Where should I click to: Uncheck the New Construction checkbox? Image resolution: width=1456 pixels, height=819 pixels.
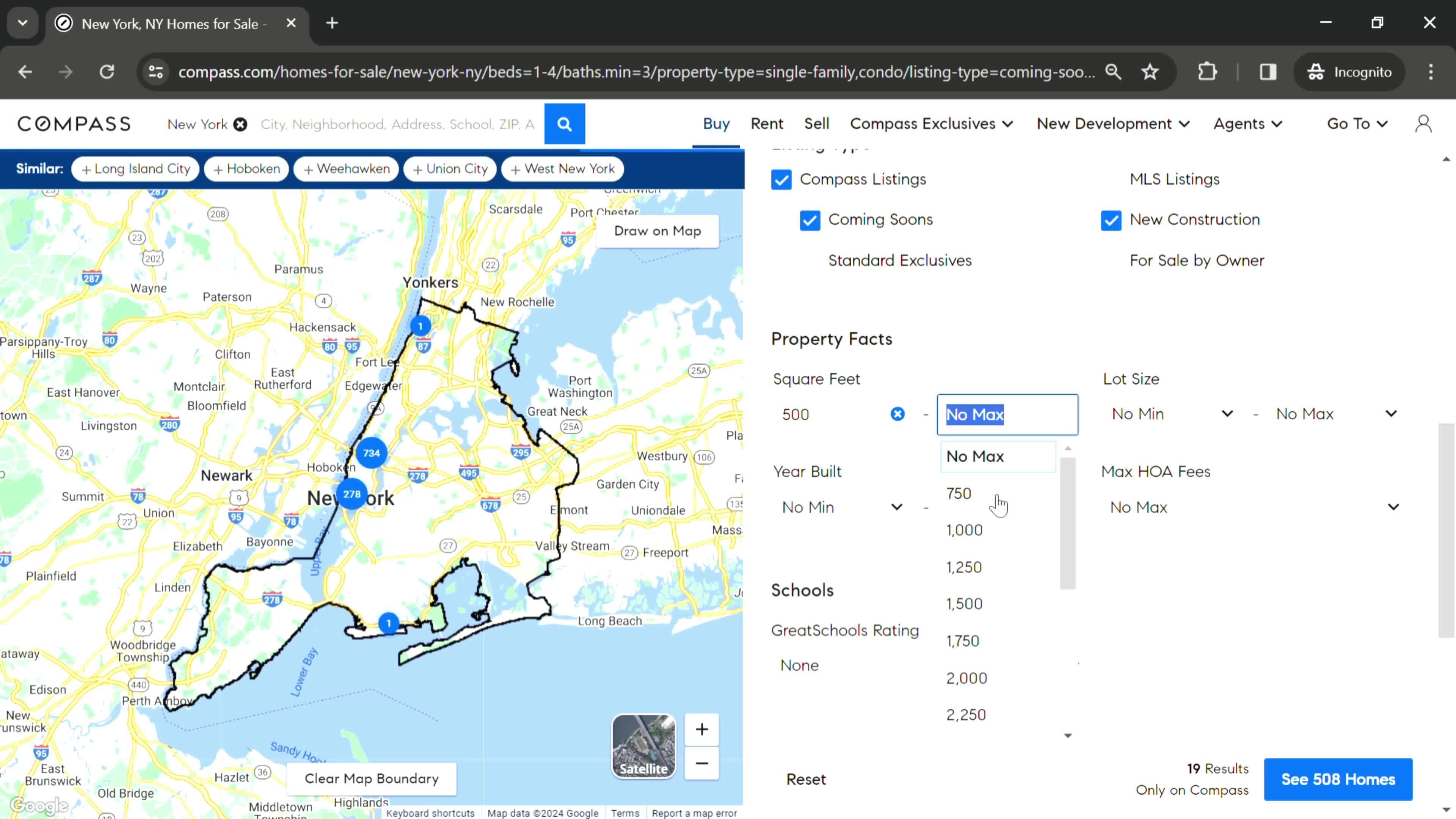coord(1111,220)
